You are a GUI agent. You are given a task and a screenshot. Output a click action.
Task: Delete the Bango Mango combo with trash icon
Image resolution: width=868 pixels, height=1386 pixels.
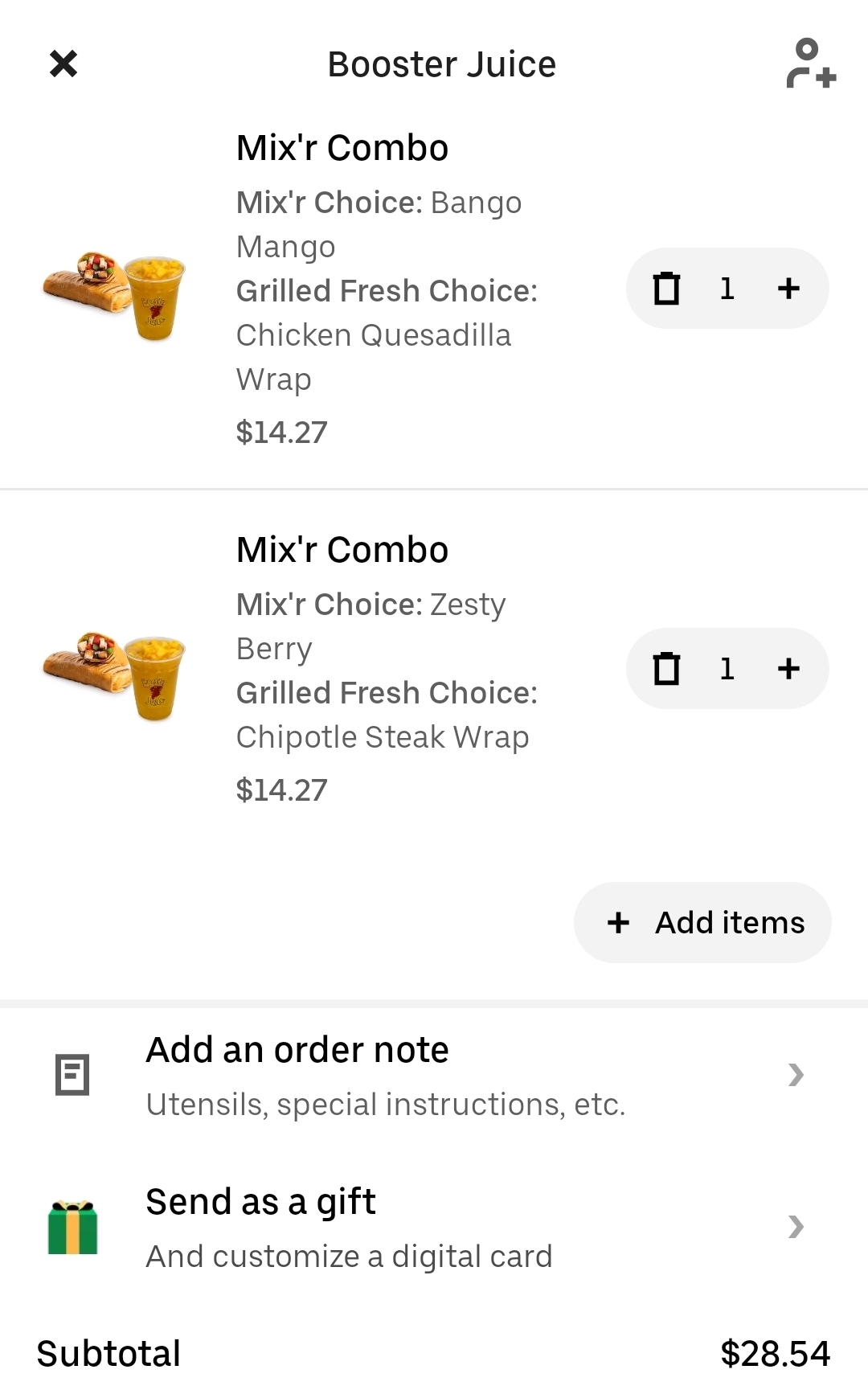(x=666, y=289)
